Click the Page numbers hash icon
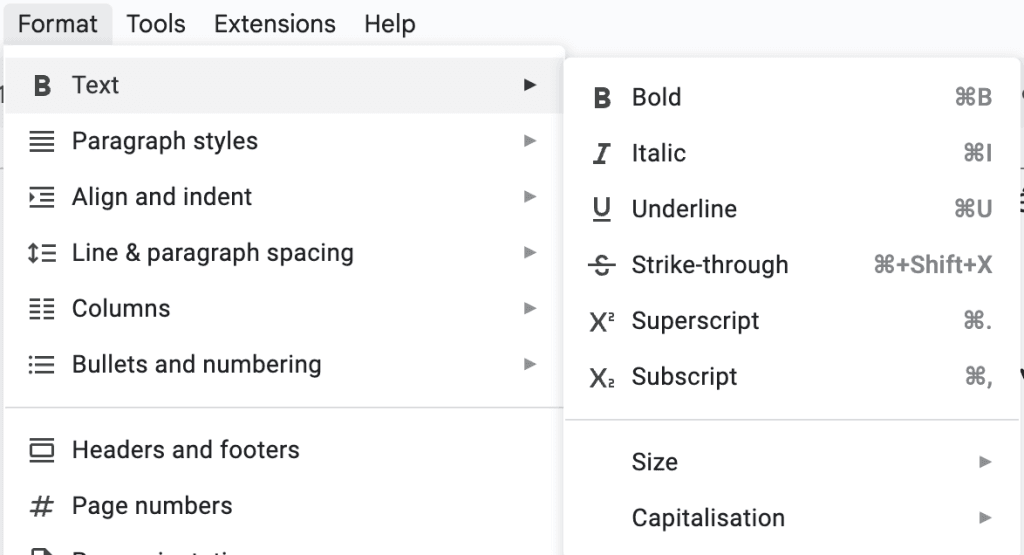 42,506
